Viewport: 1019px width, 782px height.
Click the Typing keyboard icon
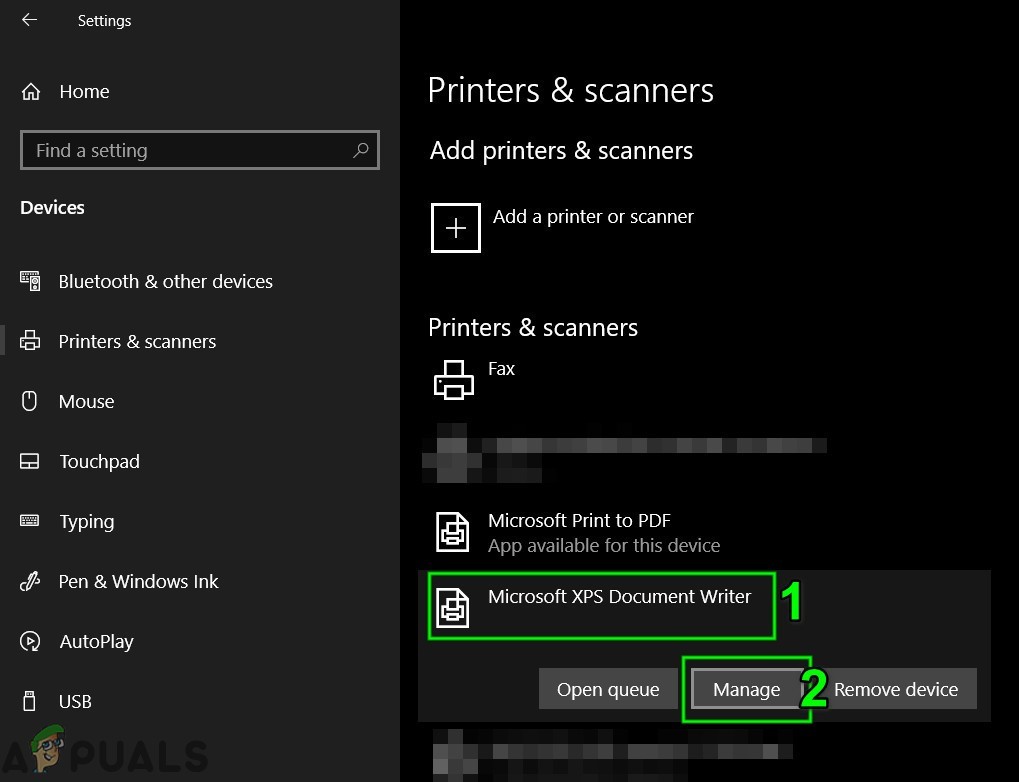pyautogui.click(x=30, y=521)
